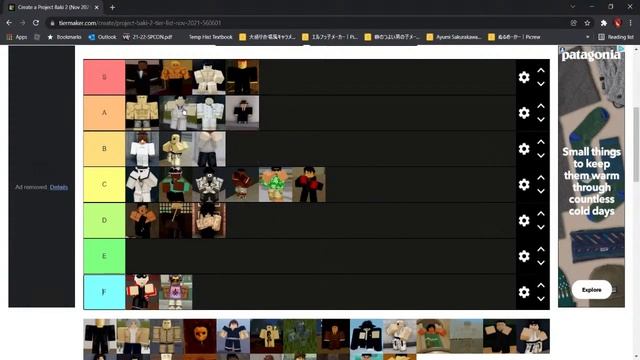Move A tier row up with arrow

(541, 106)
